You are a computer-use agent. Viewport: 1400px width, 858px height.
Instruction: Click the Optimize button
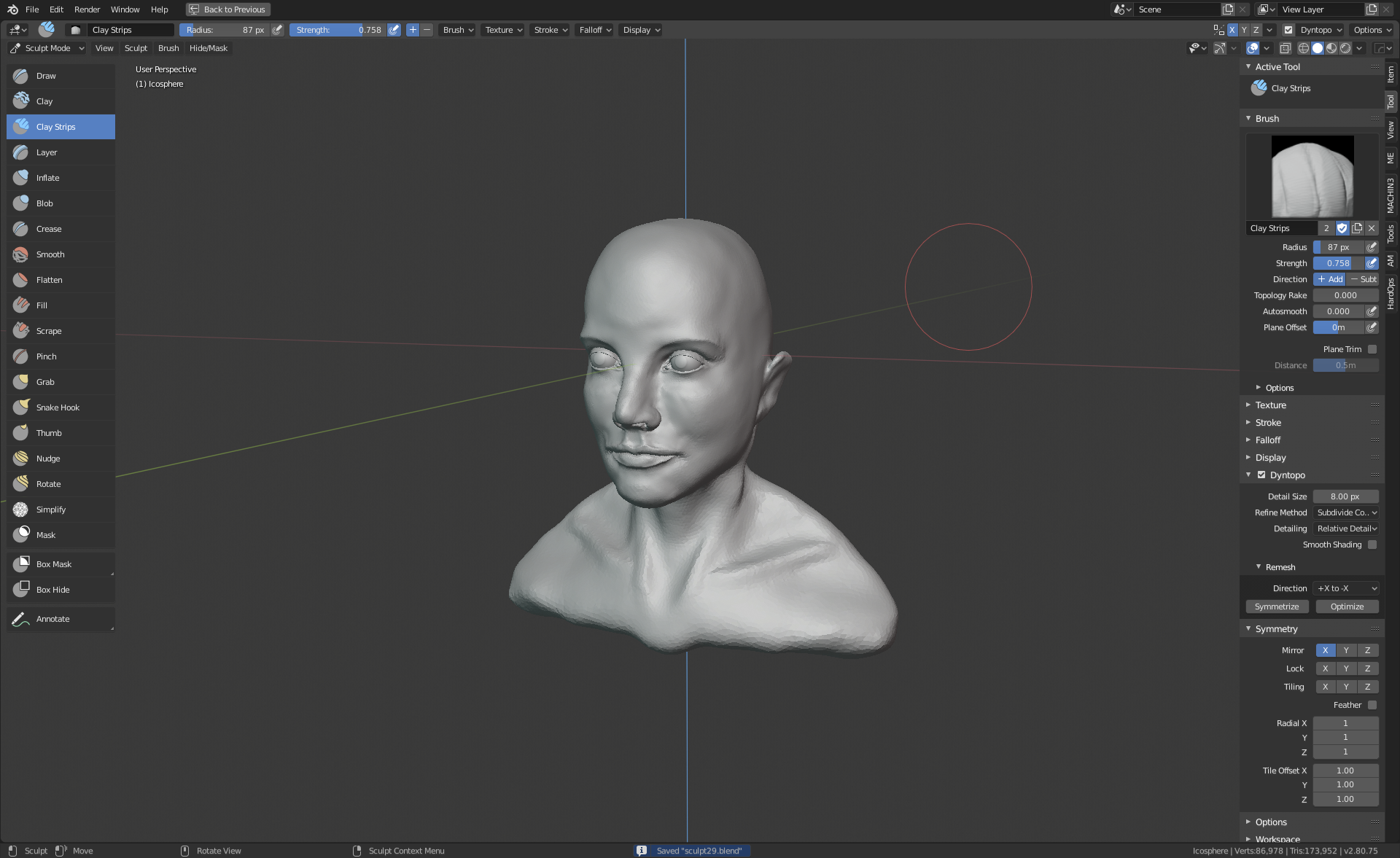pyautogui.click(x=1347, y=607)
